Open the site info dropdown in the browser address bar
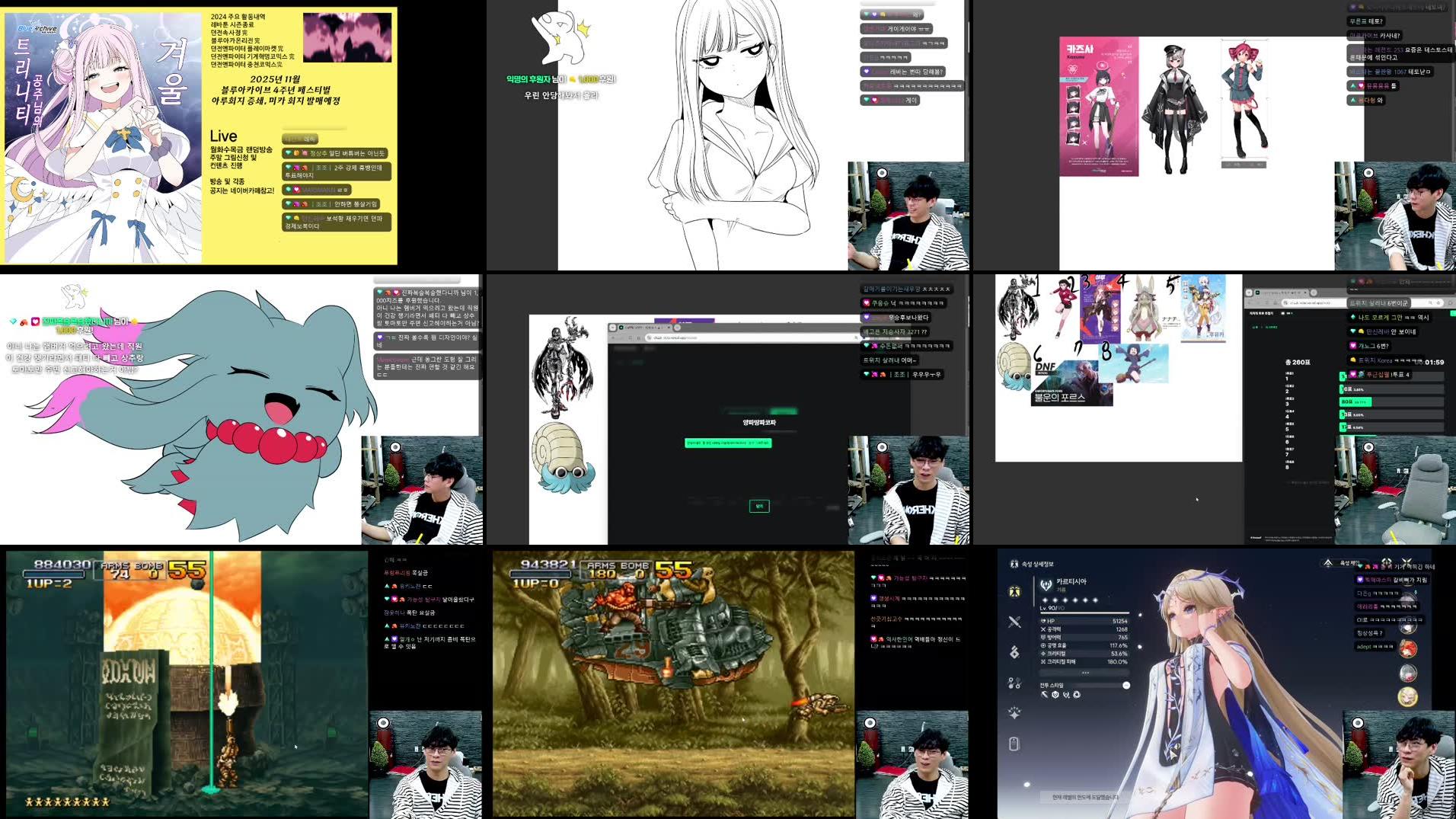 pyautogui.click(x=649, y=338)
